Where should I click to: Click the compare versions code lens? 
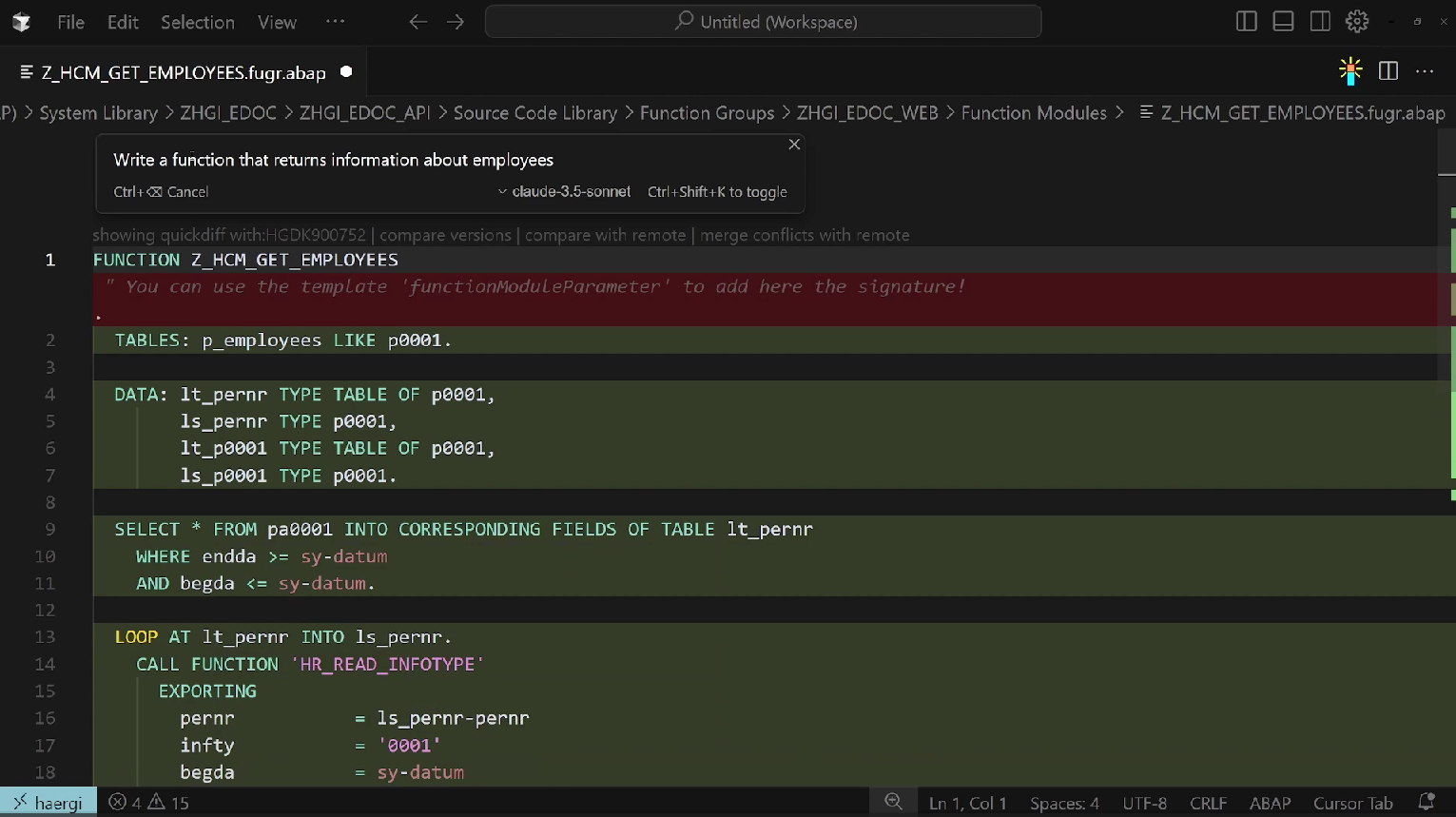tap(445, 235)
